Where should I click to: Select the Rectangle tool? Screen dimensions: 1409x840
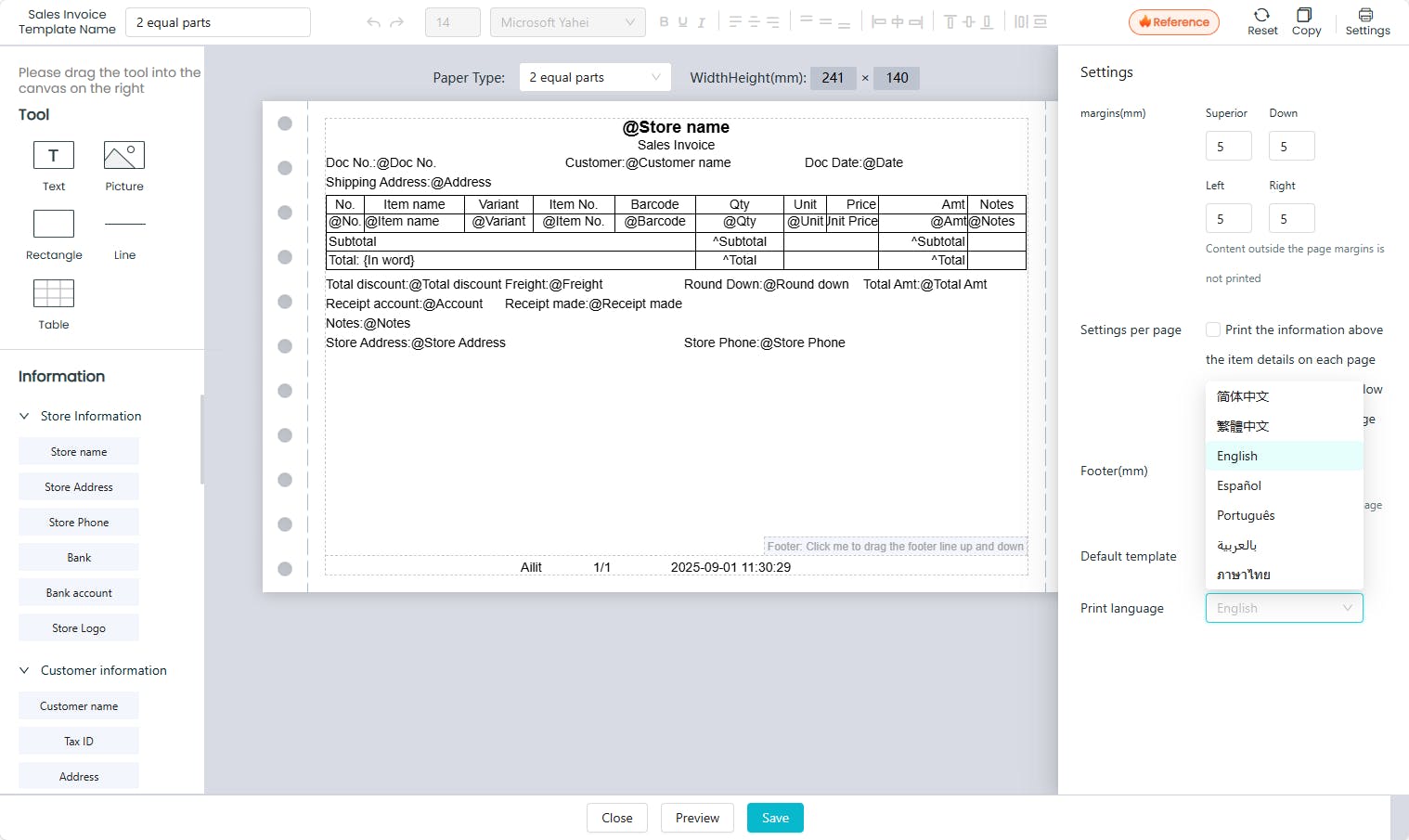coord(54,224)
